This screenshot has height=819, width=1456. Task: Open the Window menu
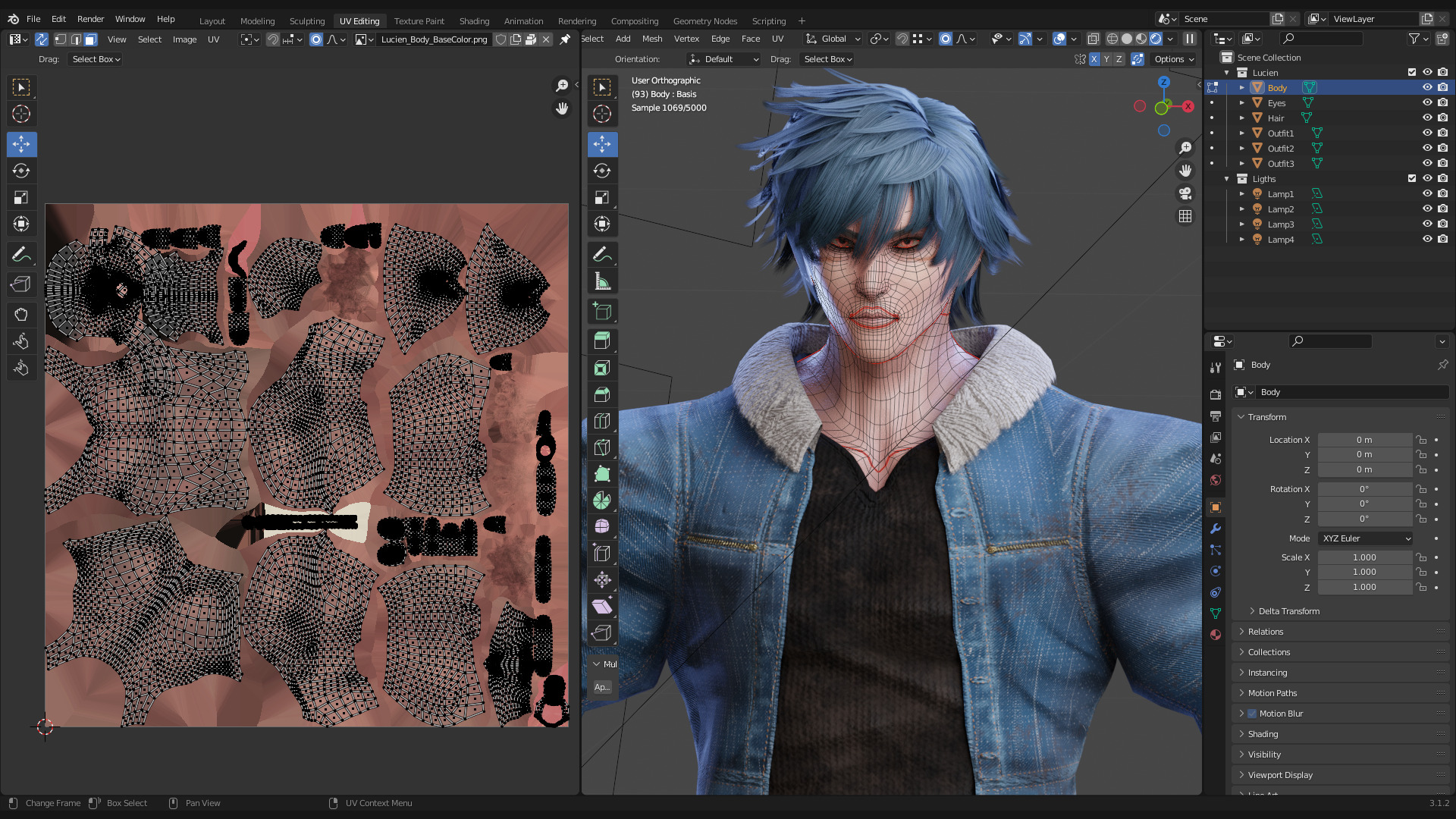click(130, 19)
